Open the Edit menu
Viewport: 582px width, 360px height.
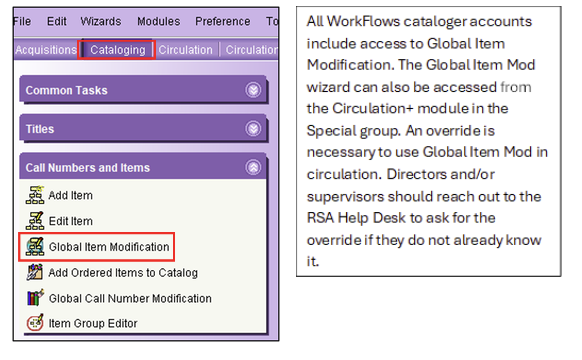(x=56, y=22)
